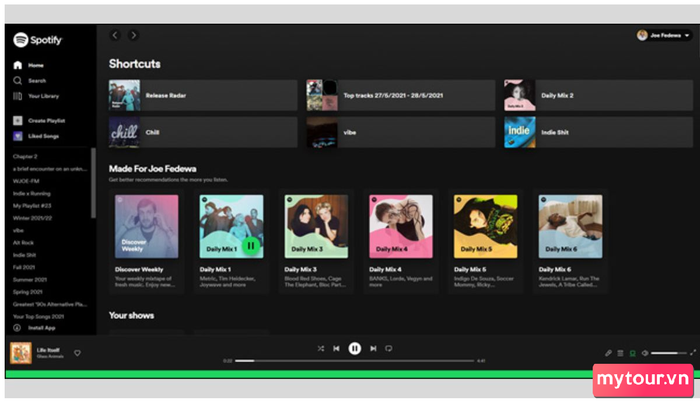Click the now playing album art
Viewport: 700px width, 405px height.
tap(21, 353)
